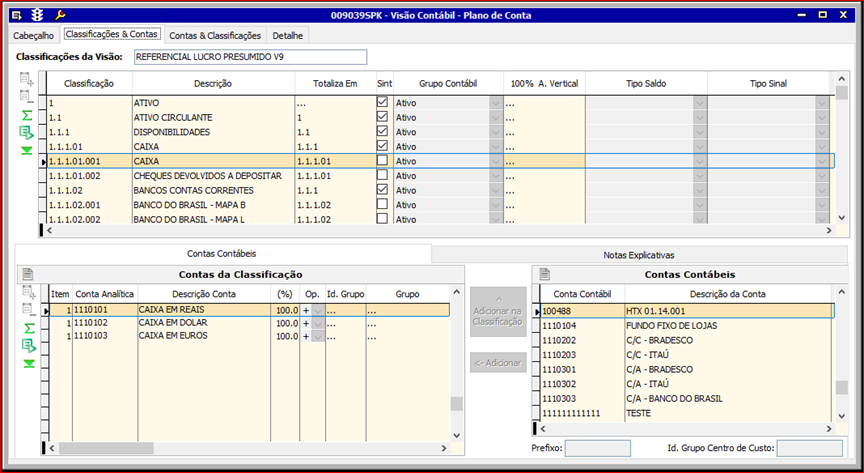Open the Notas Explicativas tab
864x473 pixels.
pyautogui.click(x=640, y=255)
